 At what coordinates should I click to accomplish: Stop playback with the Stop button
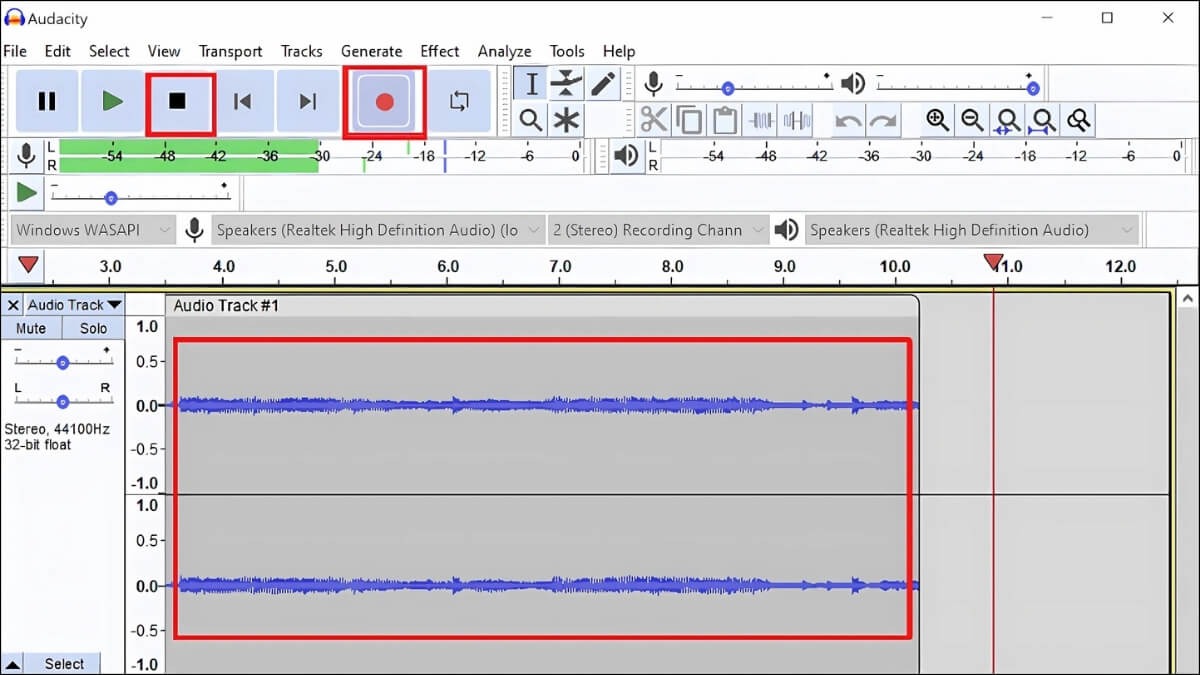178,101
